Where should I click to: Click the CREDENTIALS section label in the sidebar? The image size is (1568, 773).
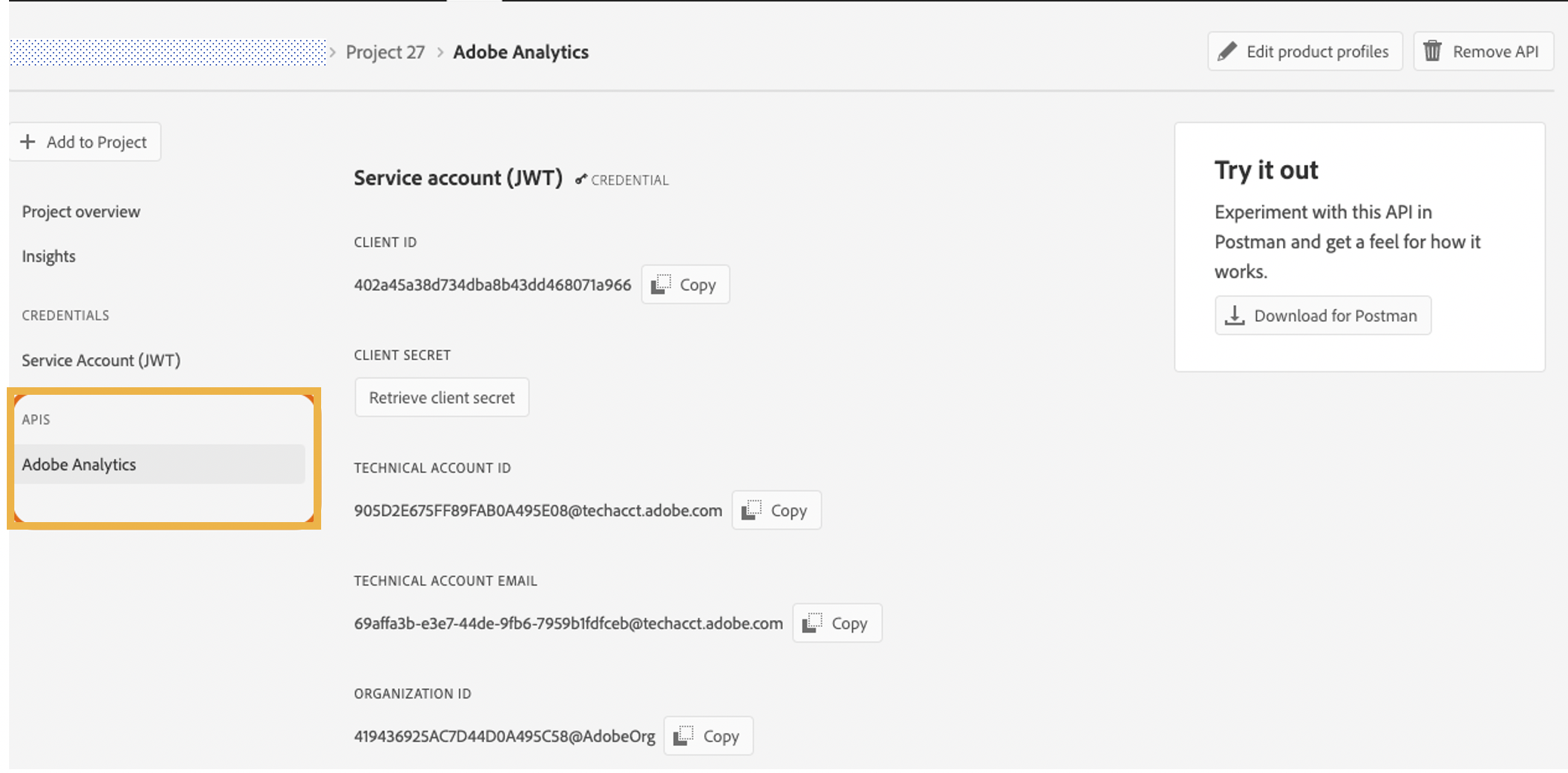[66, 316]
